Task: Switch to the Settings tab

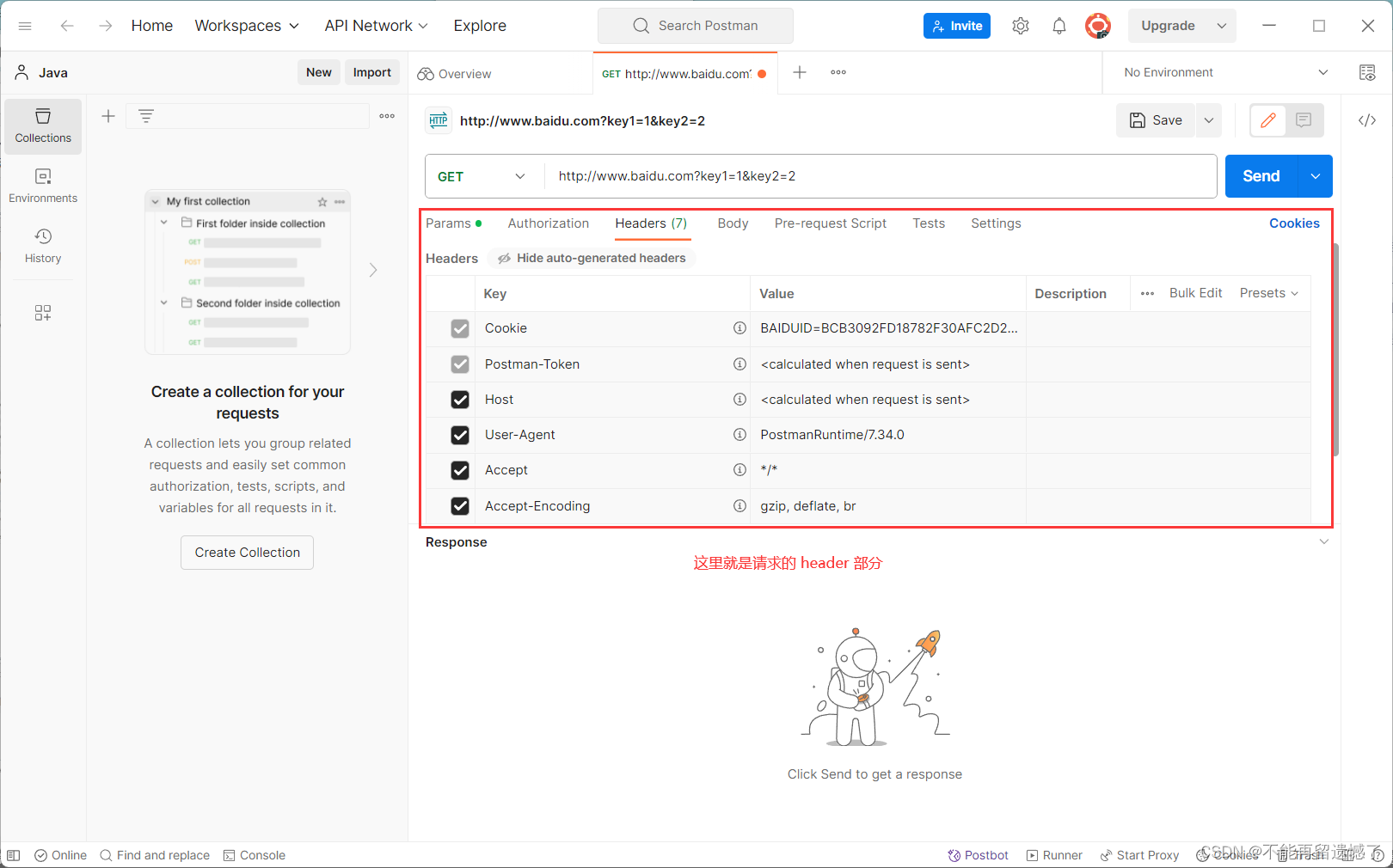Action: 996,223
